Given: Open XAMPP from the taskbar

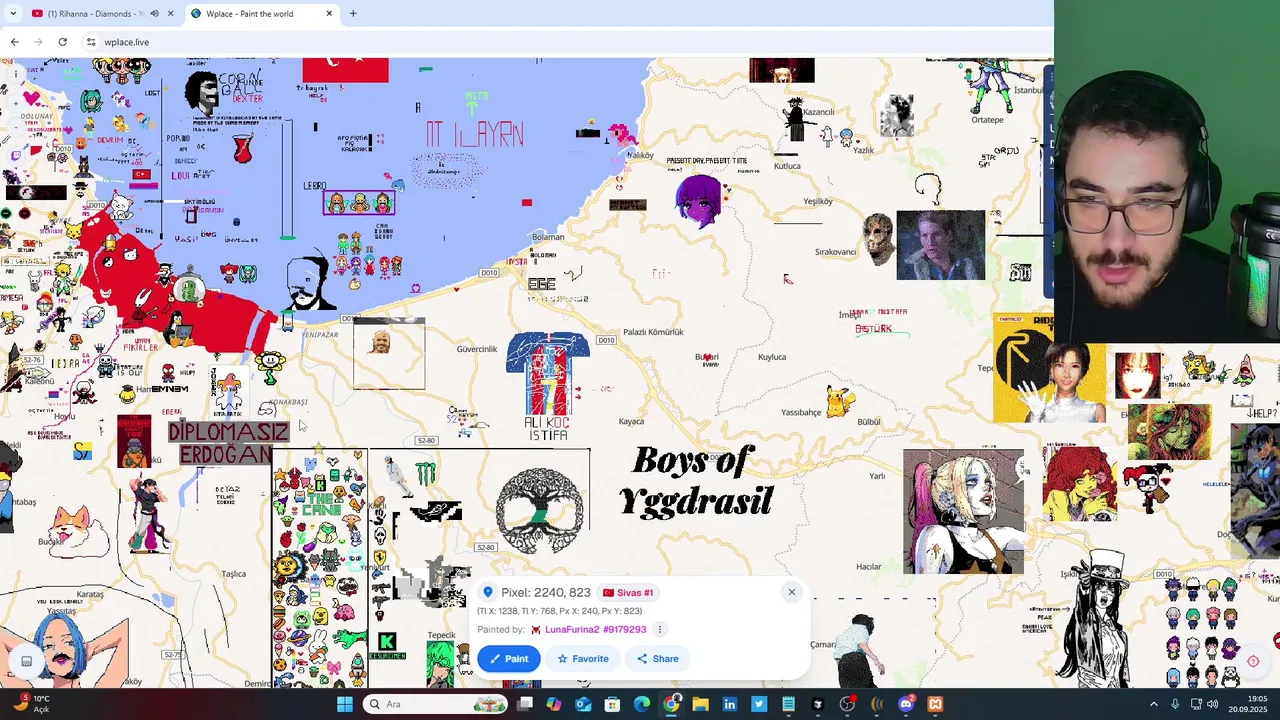Looking at the screenshot, I should 935,704.
